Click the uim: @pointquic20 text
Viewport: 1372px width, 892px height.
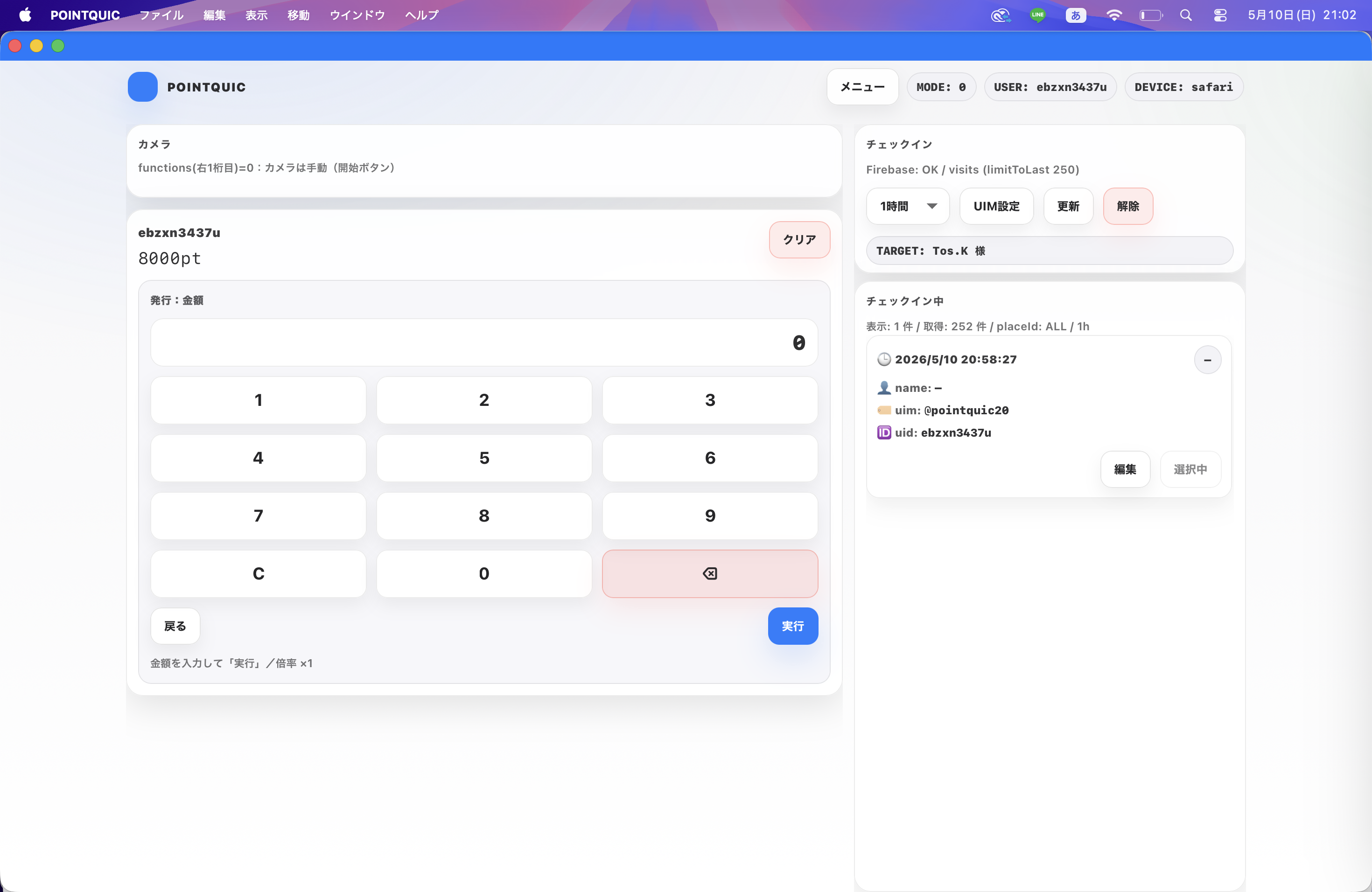(952, 410)
